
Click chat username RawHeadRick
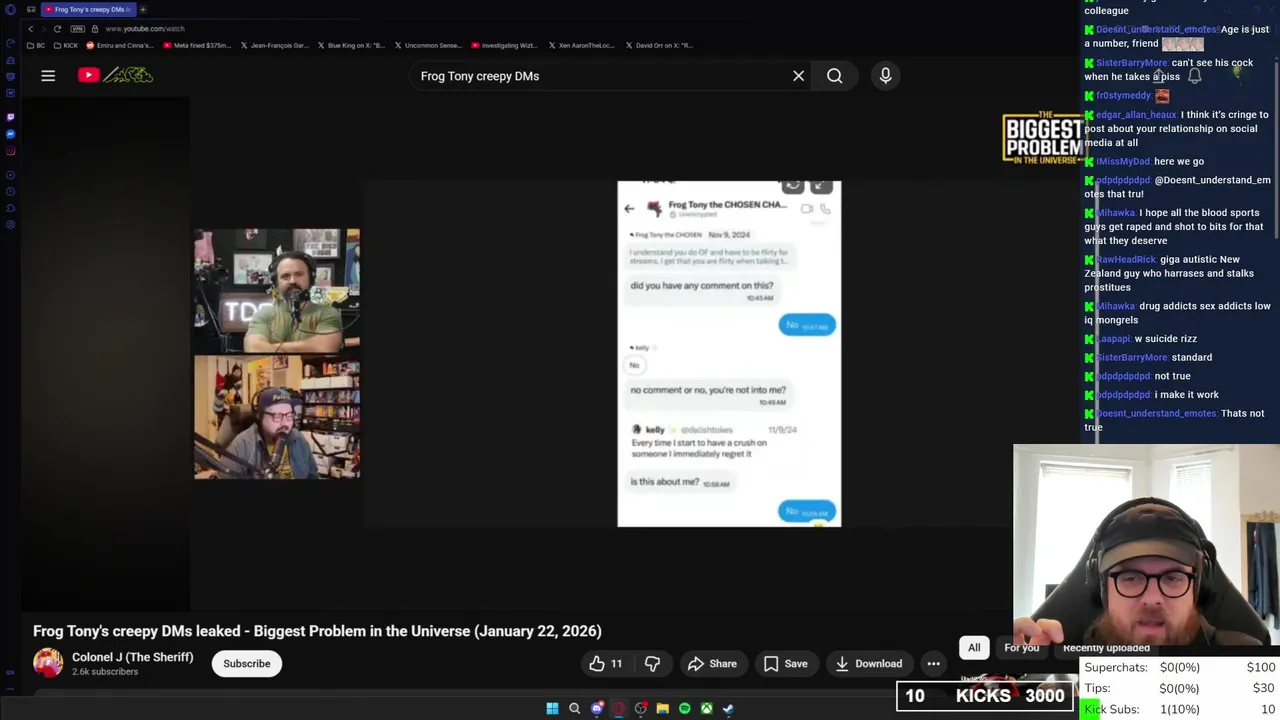[x=1127, y=259]
